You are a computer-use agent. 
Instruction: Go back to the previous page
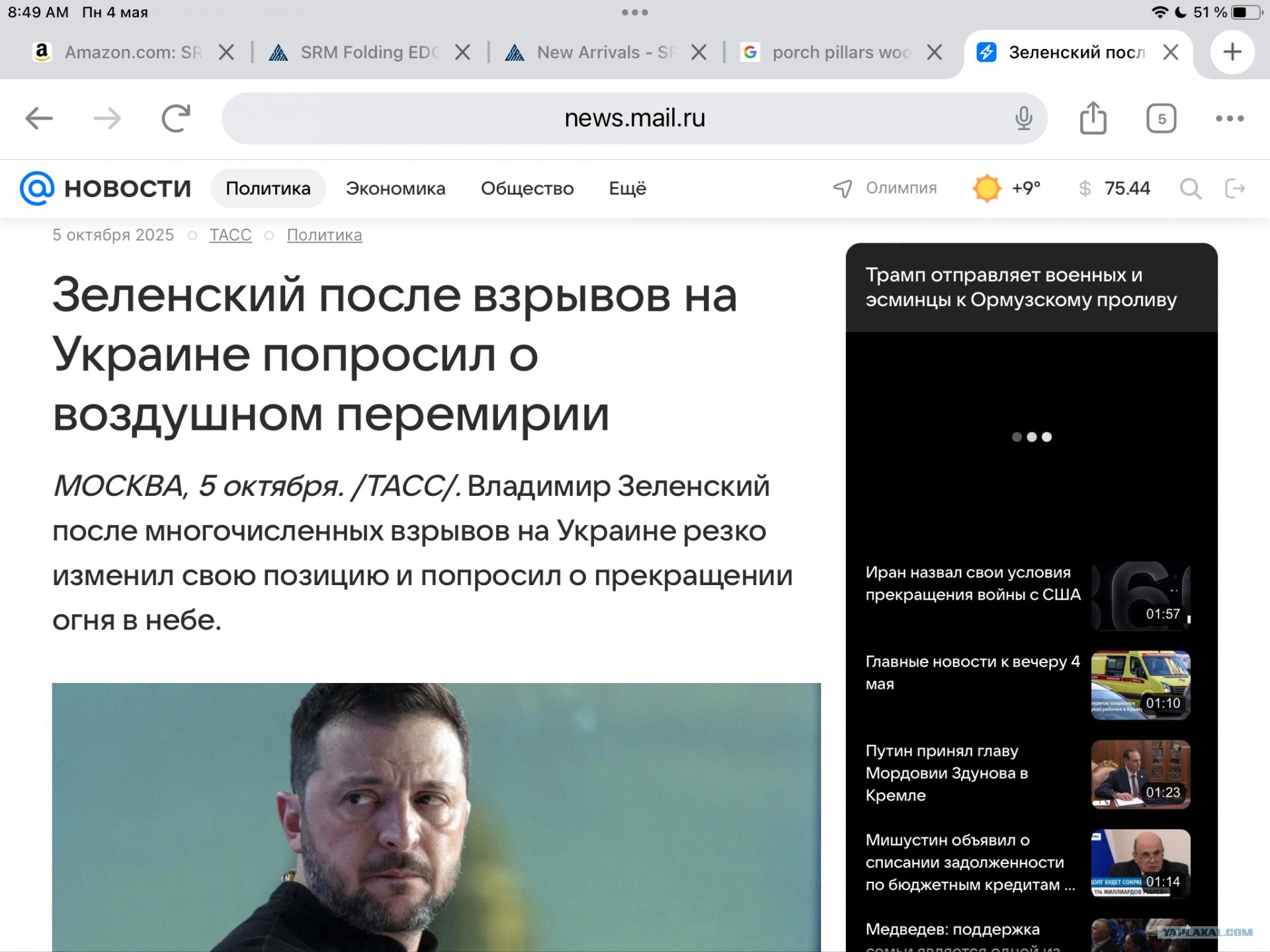click(x=39, y=119)
